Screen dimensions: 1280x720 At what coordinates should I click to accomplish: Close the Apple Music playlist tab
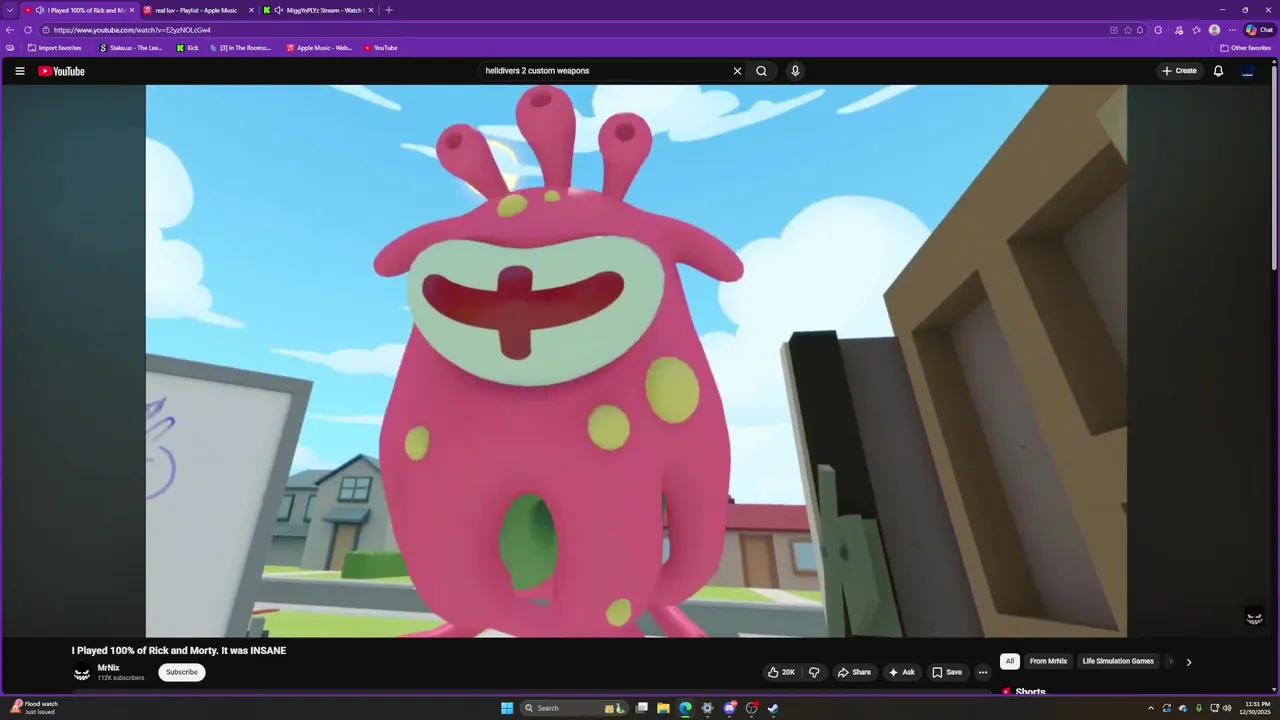click(x=251, y=10)
